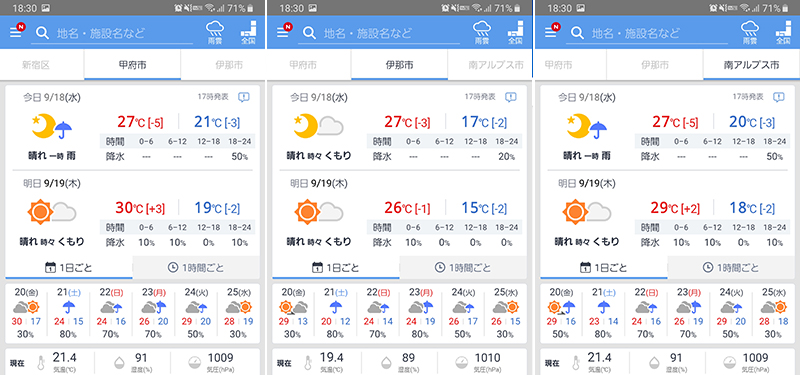This screenshot has width=800, height=375.
Task: Open the hamburger menu in the middle screen
Action: (x=282, y=32)
